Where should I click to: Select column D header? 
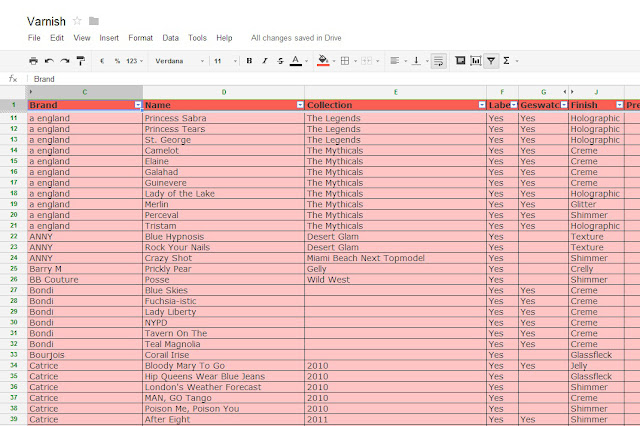click(224, 92)
